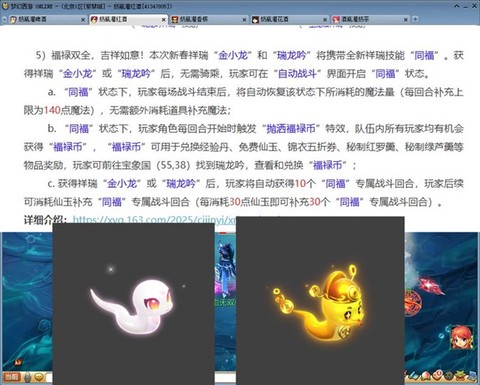Screen dimensions: 480x385
Task: Click purple text 自动战斗 in the notice
Action: (297, 73)
